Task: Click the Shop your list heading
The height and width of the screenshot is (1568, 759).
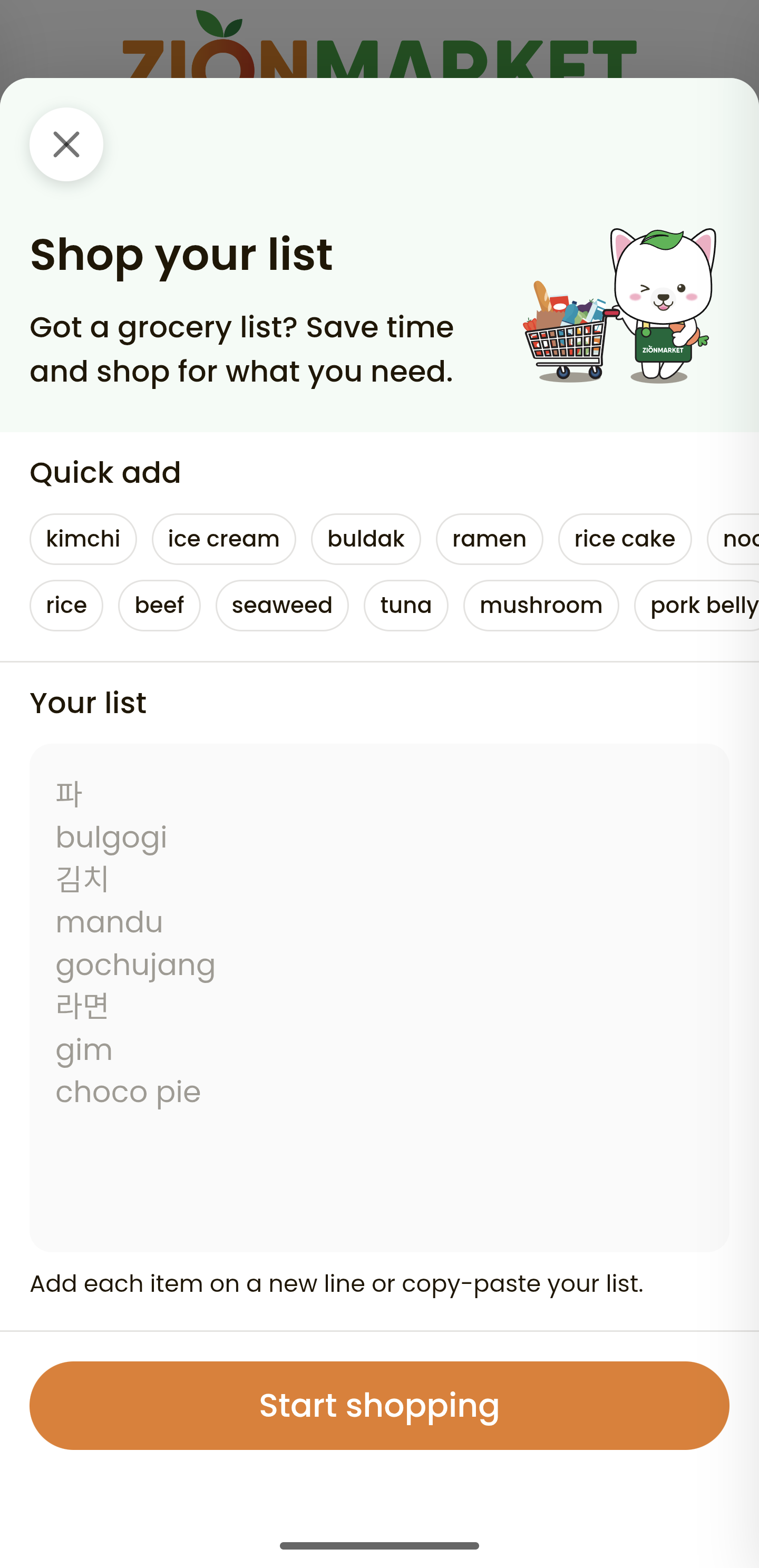Action: point(181,255)
